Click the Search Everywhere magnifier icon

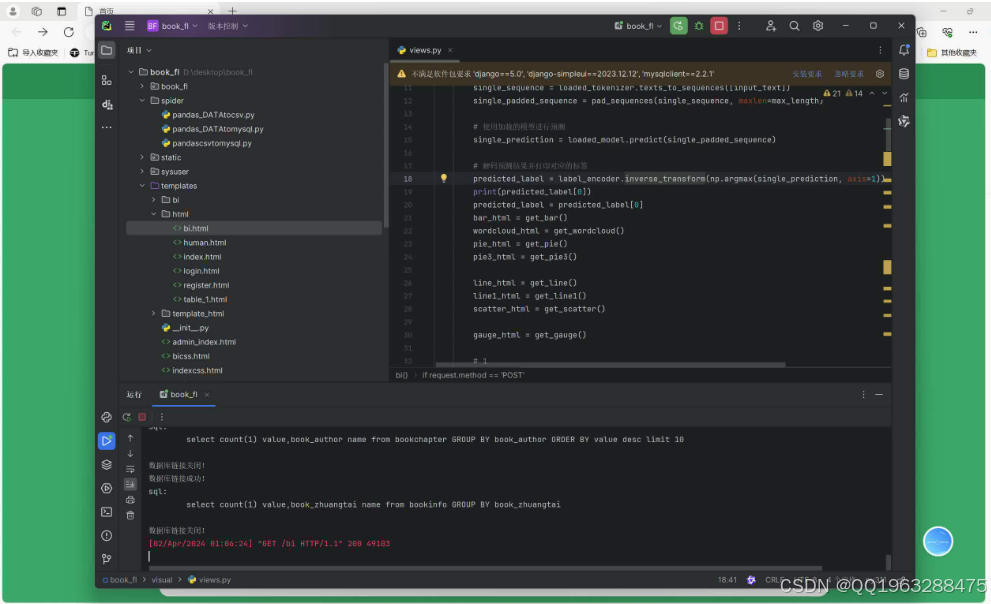(794, 26)
